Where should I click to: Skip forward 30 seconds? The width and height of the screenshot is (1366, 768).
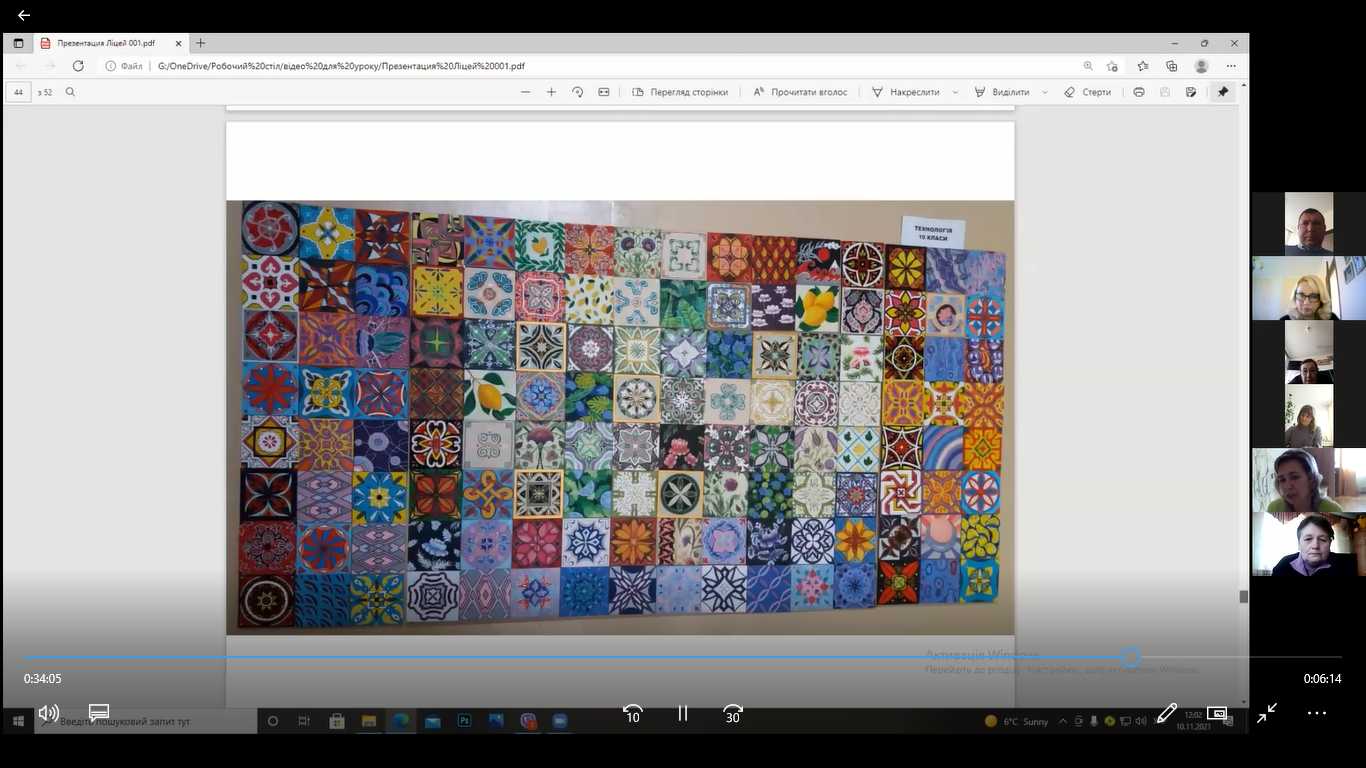pyautogui.click(x=733, y=713)
